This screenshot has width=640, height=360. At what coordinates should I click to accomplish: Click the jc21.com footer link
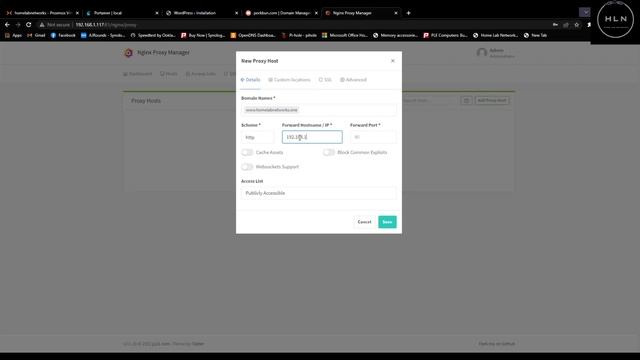pos(160,344)
